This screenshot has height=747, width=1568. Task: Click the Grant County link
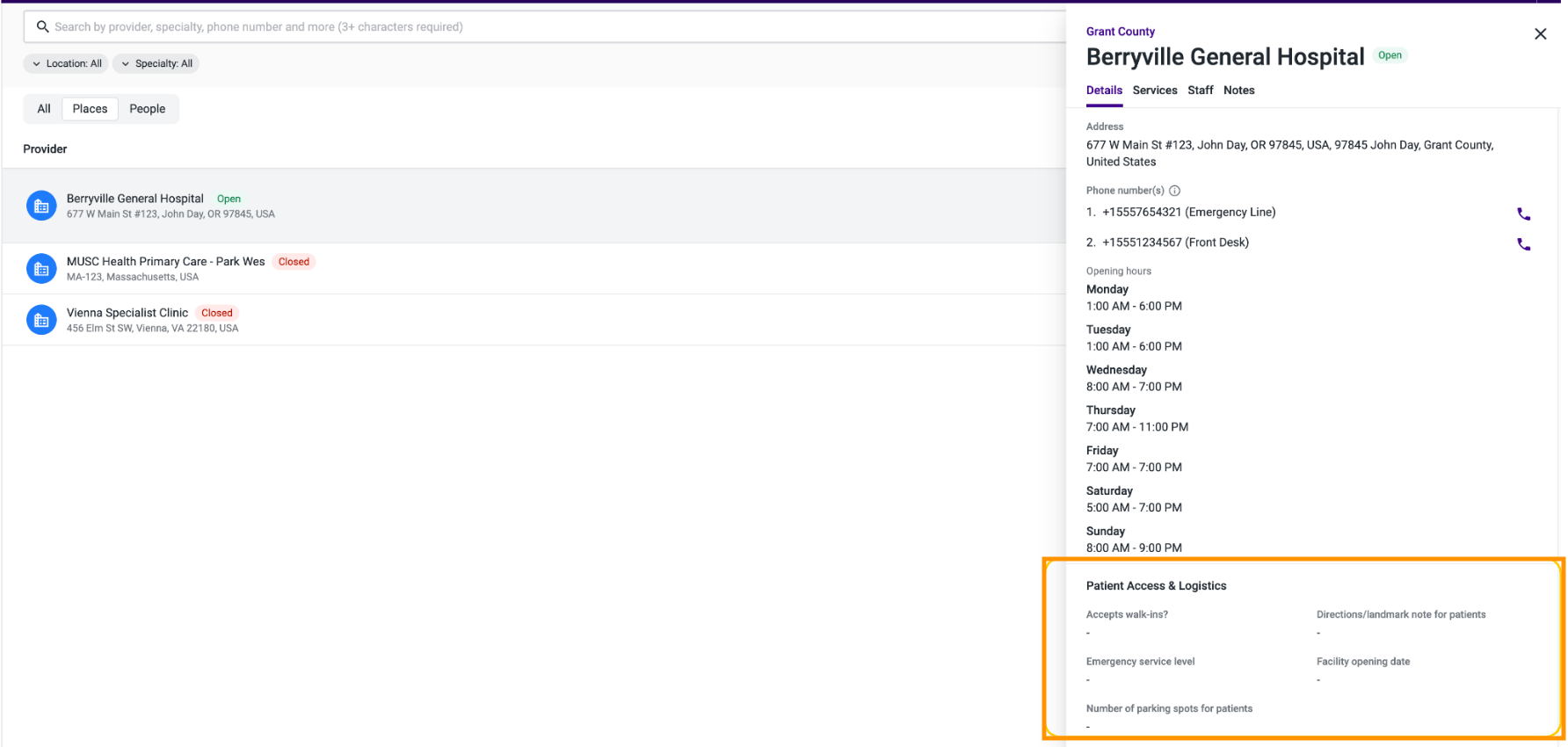coord(1120,32)
